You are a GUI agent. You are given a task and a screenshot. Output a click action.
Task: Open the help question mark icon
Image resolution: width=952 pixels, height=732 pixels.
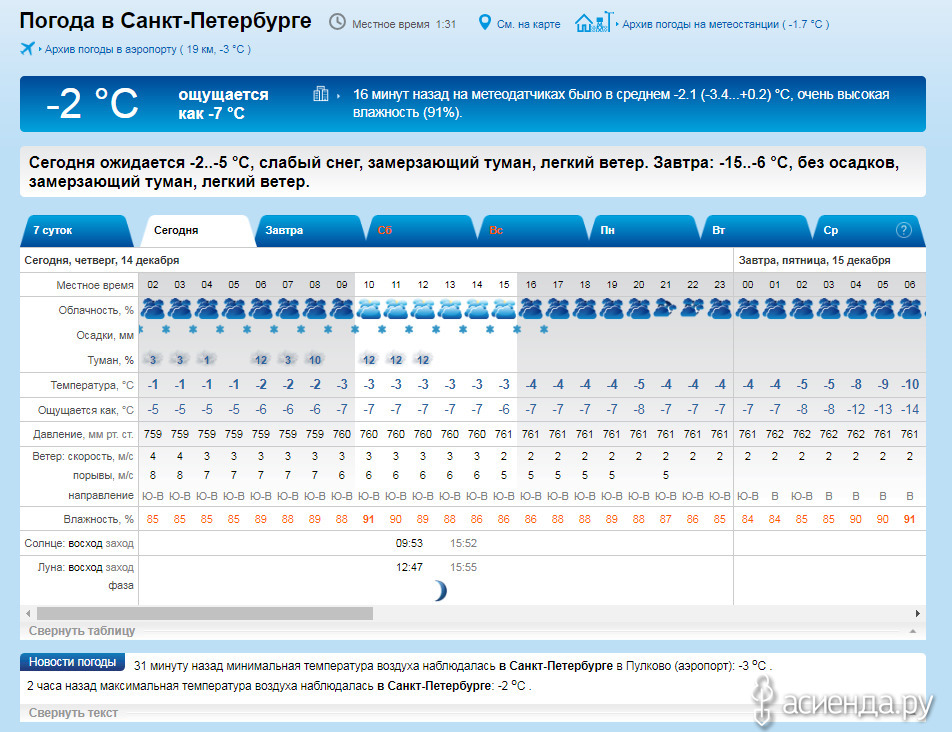[903, 230]
